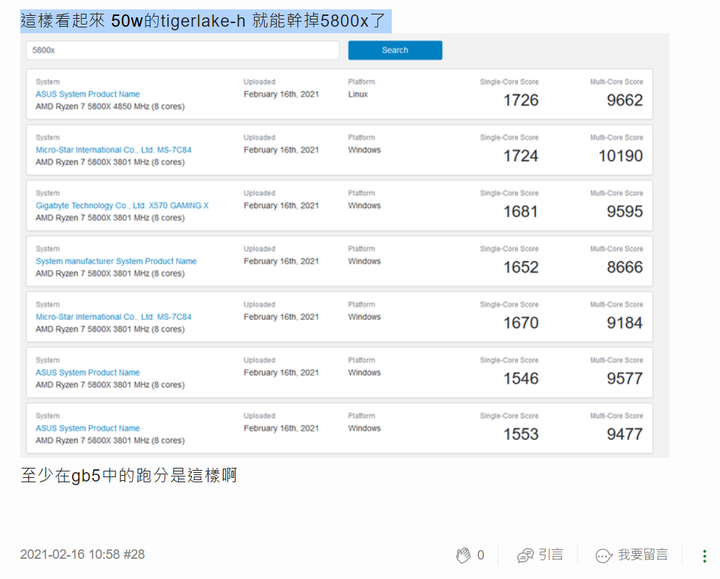720x579 pixels.
Task: Open ASUS System Product Name link scoring 9577
Action: tap(88, 372)
